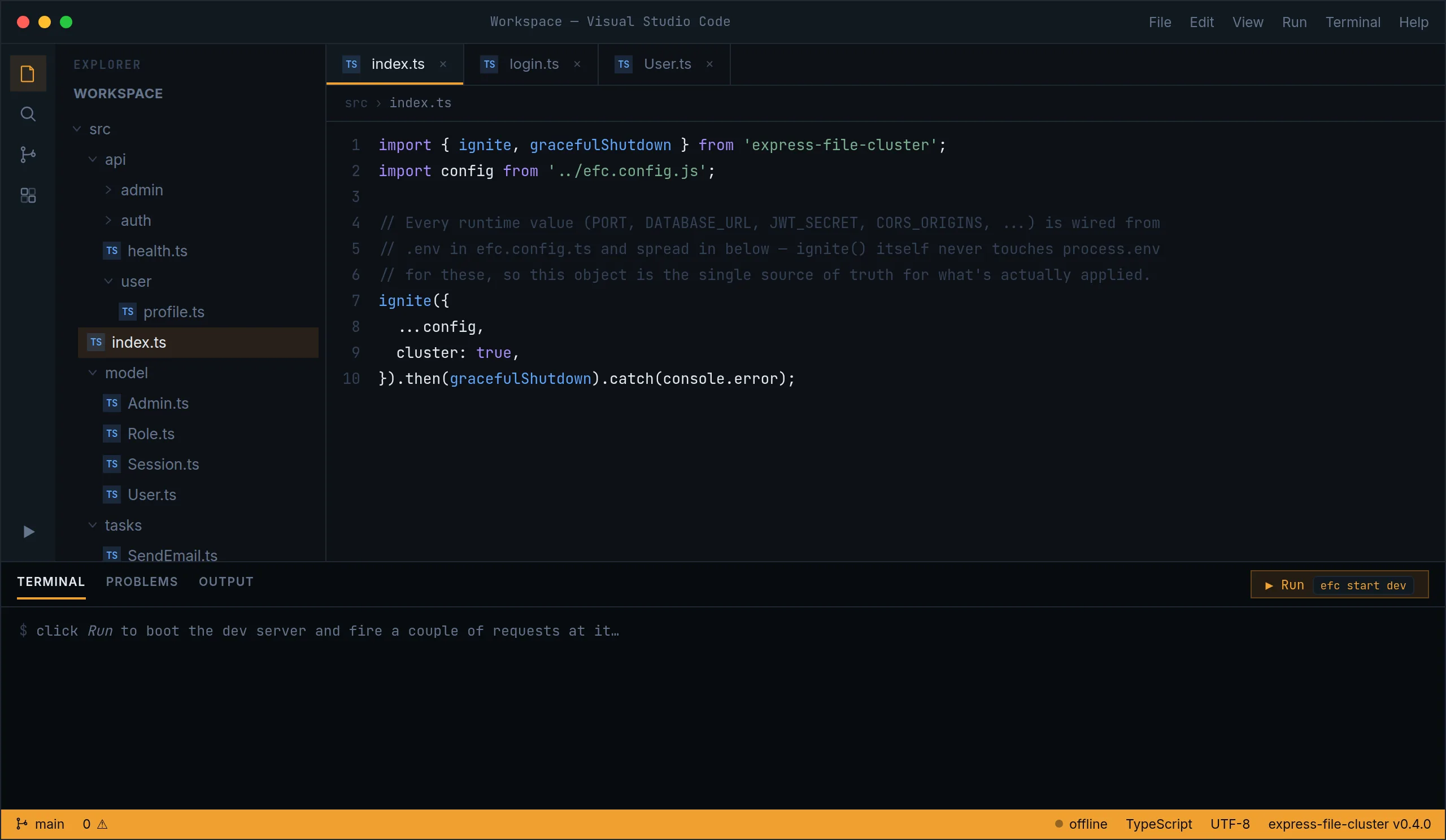Click the TypeScript language mode indicator
The image size is (1446, 840).
(1158, 824)
